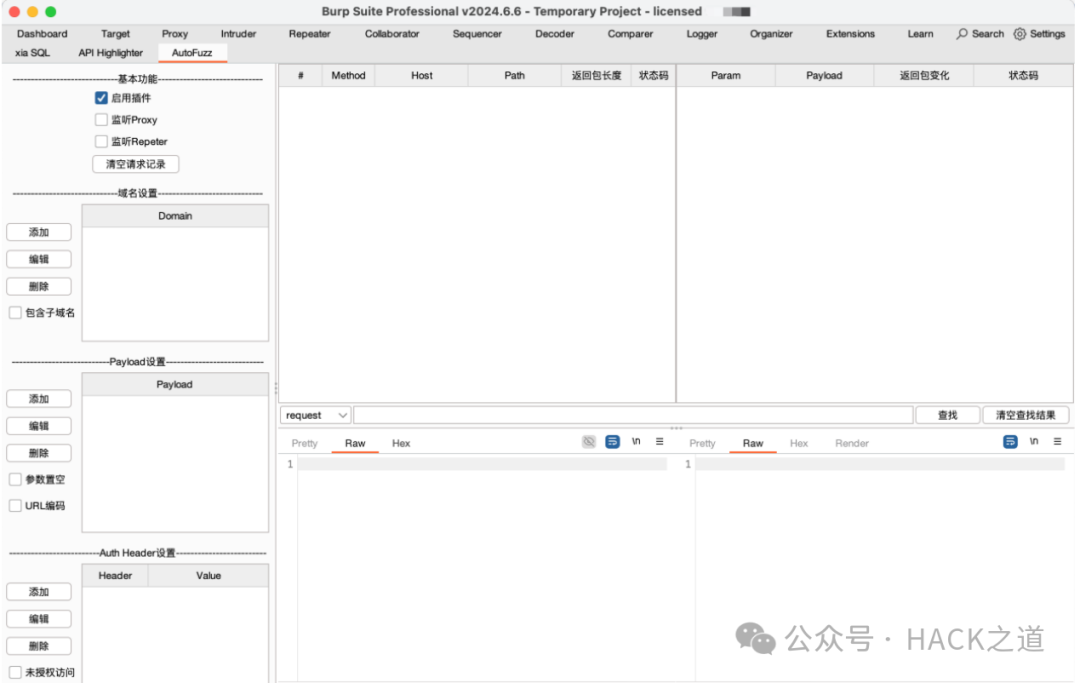This screenshot has width=1080, height=683.
Task: Open the Collaborator tab
Action: pos(392,34)
